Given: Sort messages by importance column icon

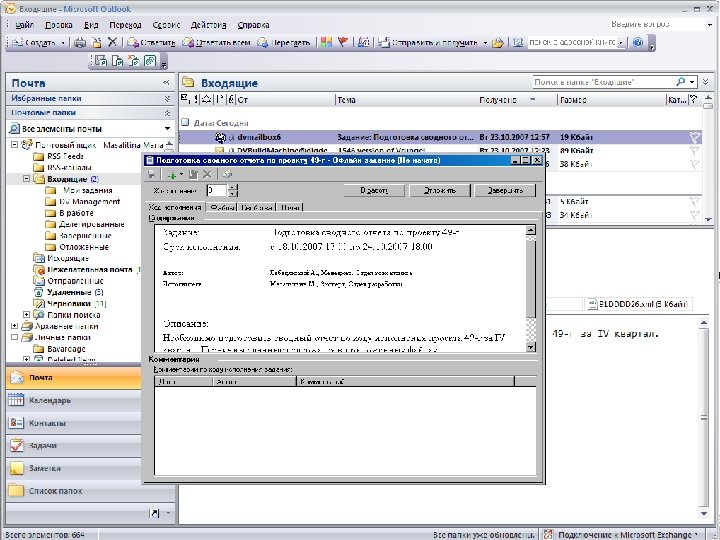Looking at the screenshot, I should click(196, 99).
